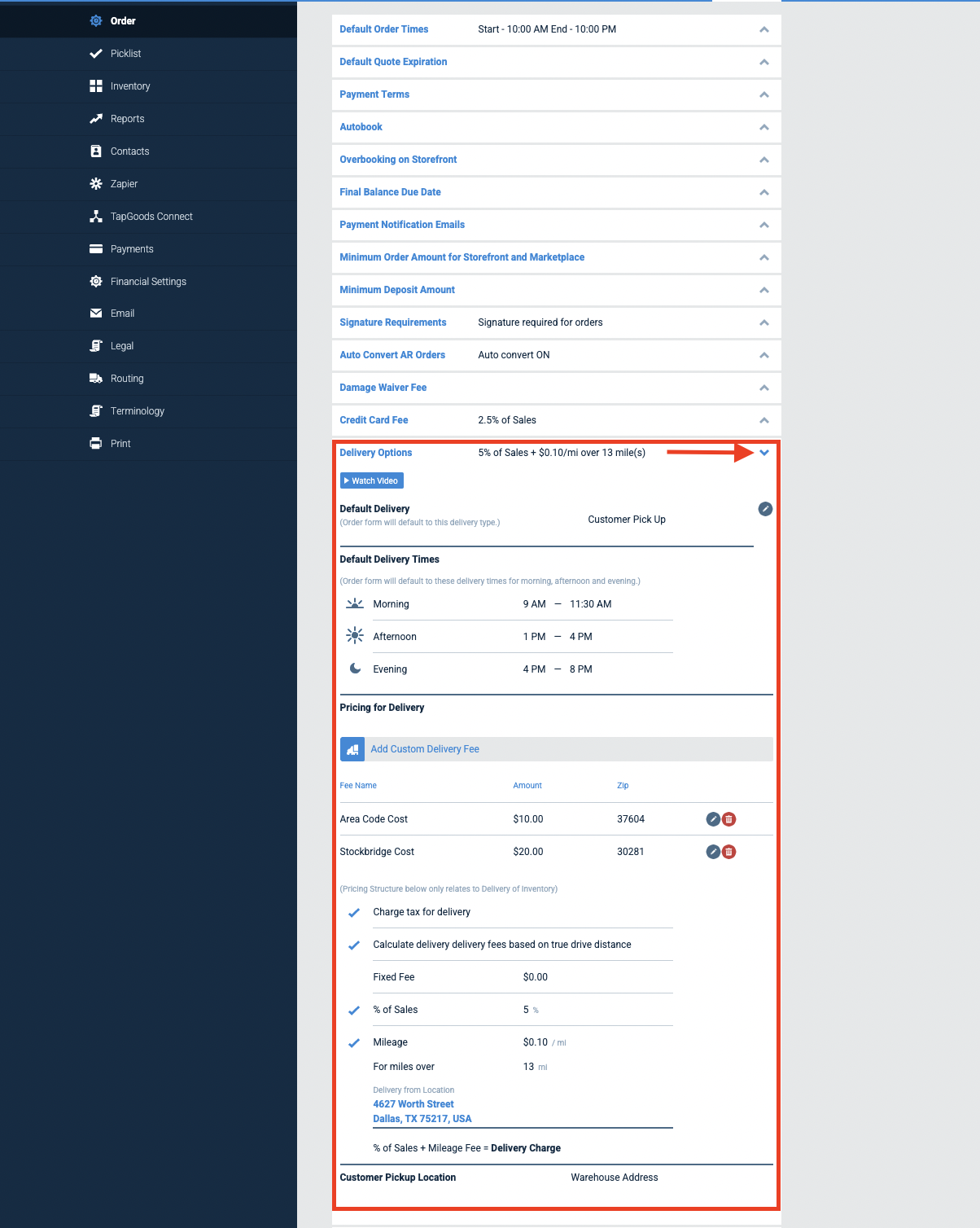Viewport: 980px width, 1228px height.
Task: Click the chart icon beside Add Custom Delivery Fee
Action: point(352,748)
